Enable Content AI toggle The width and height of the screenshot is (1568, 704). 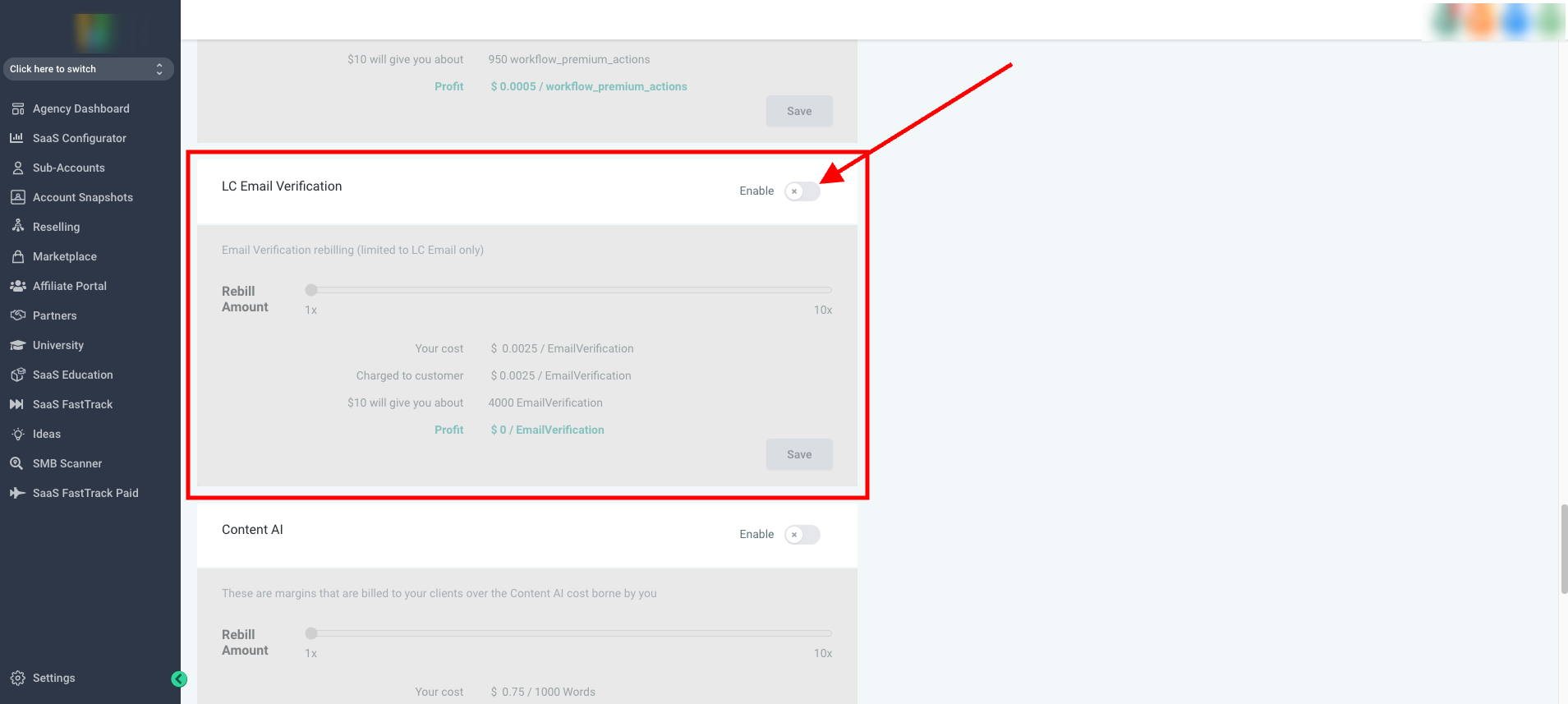point(802,535)
